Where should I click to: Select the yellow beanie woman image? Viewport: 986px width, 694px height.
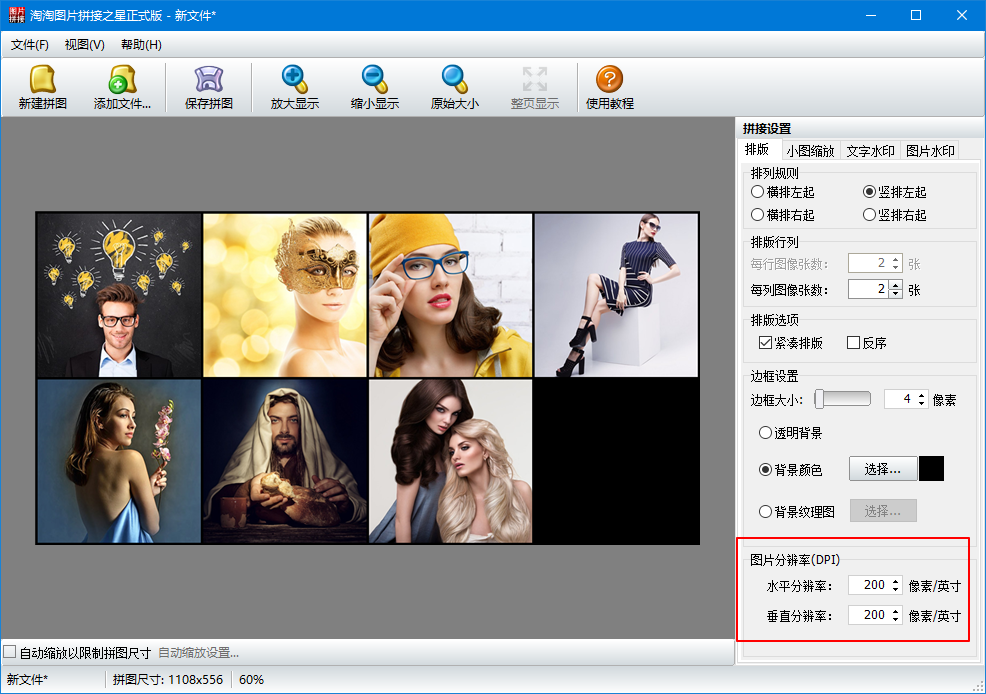click(450, 295)
